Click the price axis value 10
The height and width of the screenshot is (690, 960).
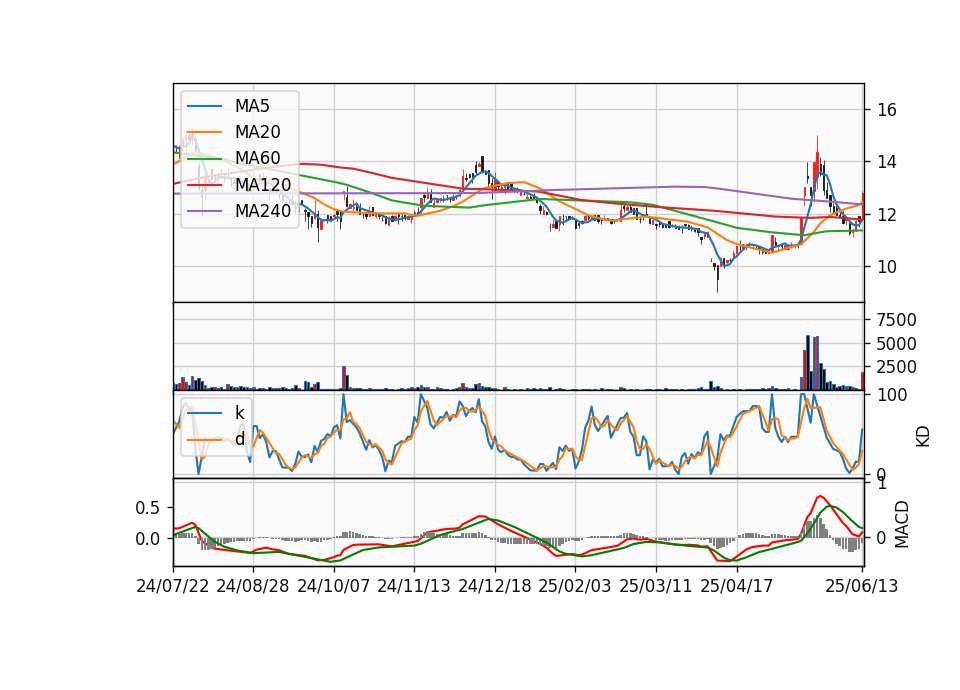[887, 267]
